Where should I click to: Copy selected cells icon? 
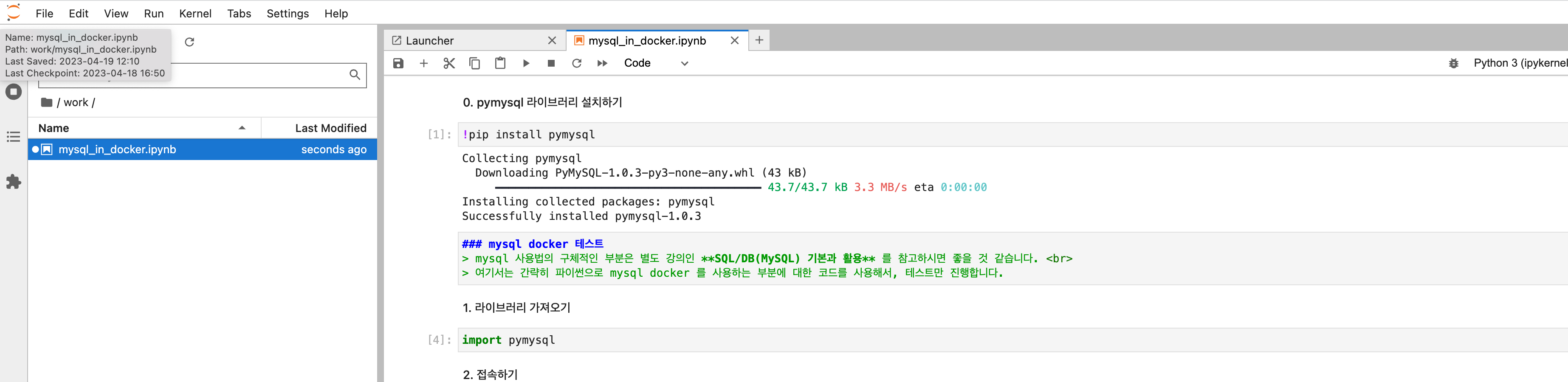coord(475,63)
